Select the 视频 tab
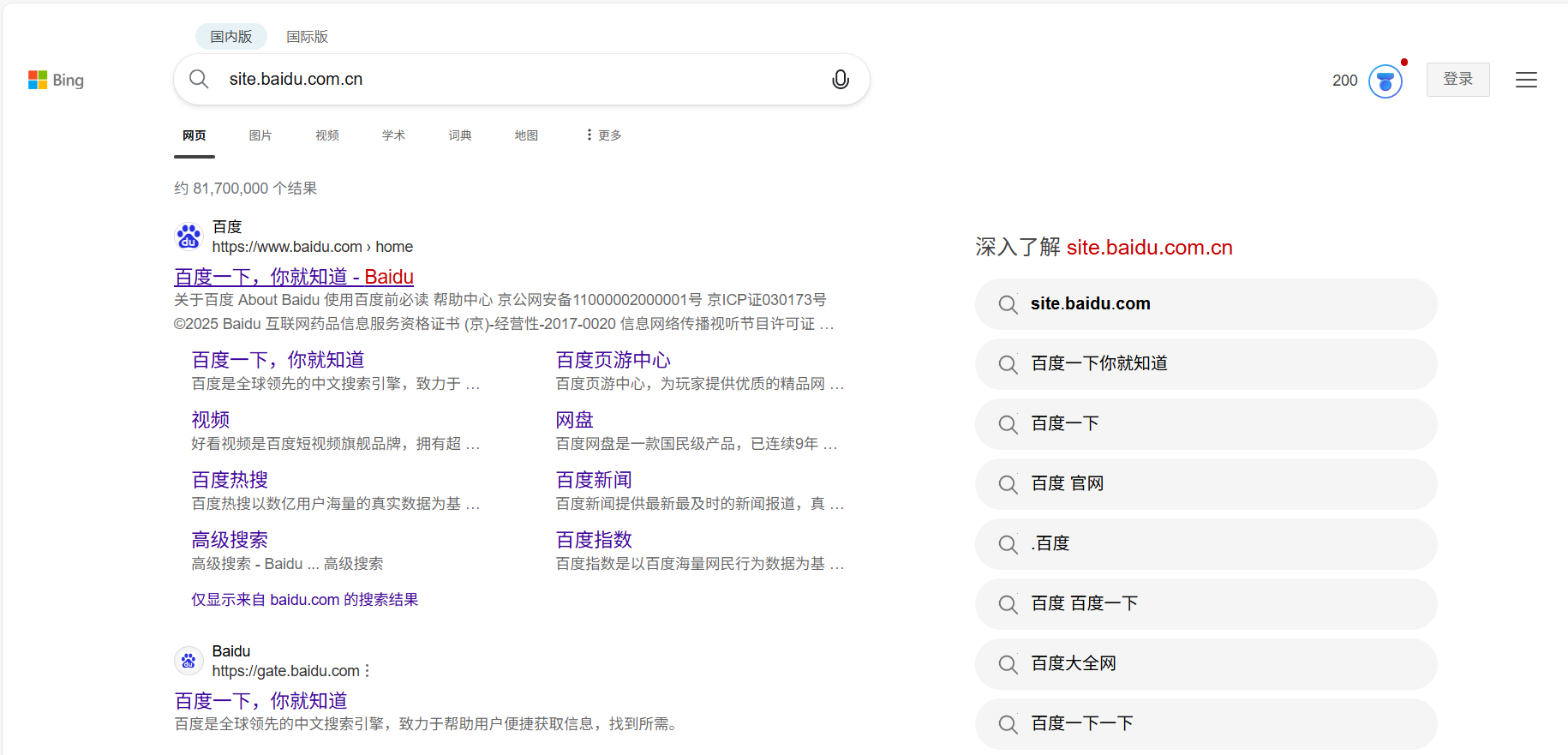This screenshot has width=1568, height=755. [x=327, y=135]
